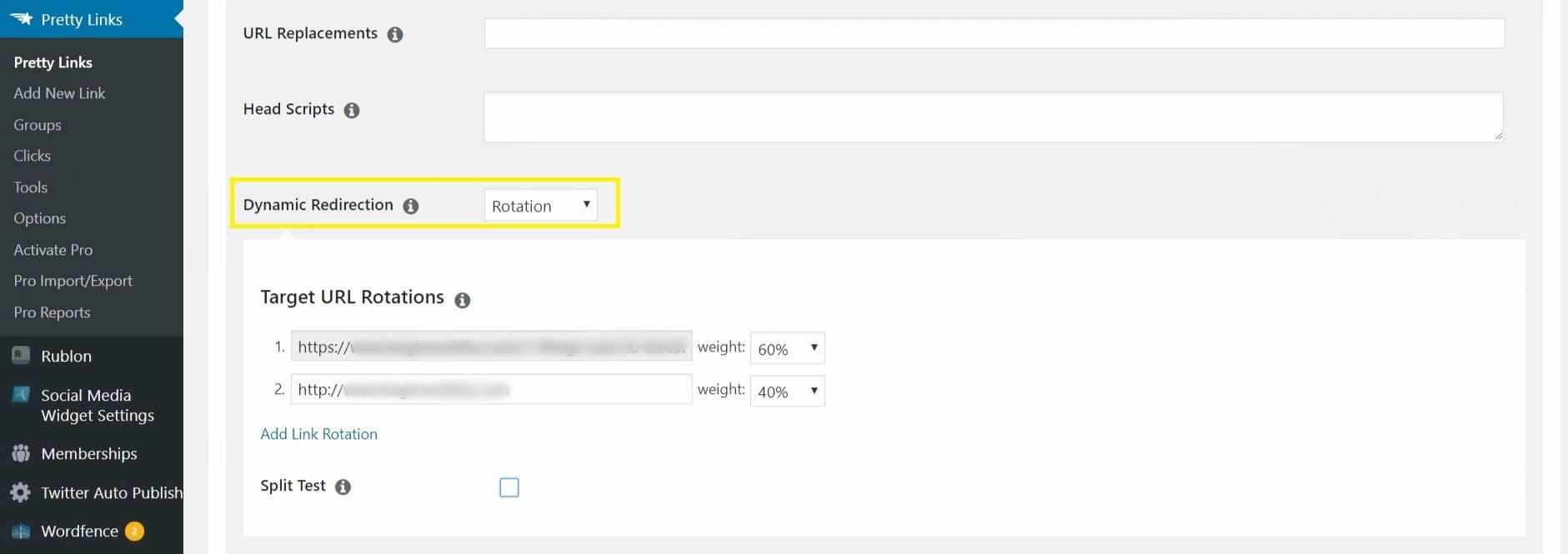This screenshot has width=1568, height=554.
Task: Go to the Clicks menu item
Action: 32,156
